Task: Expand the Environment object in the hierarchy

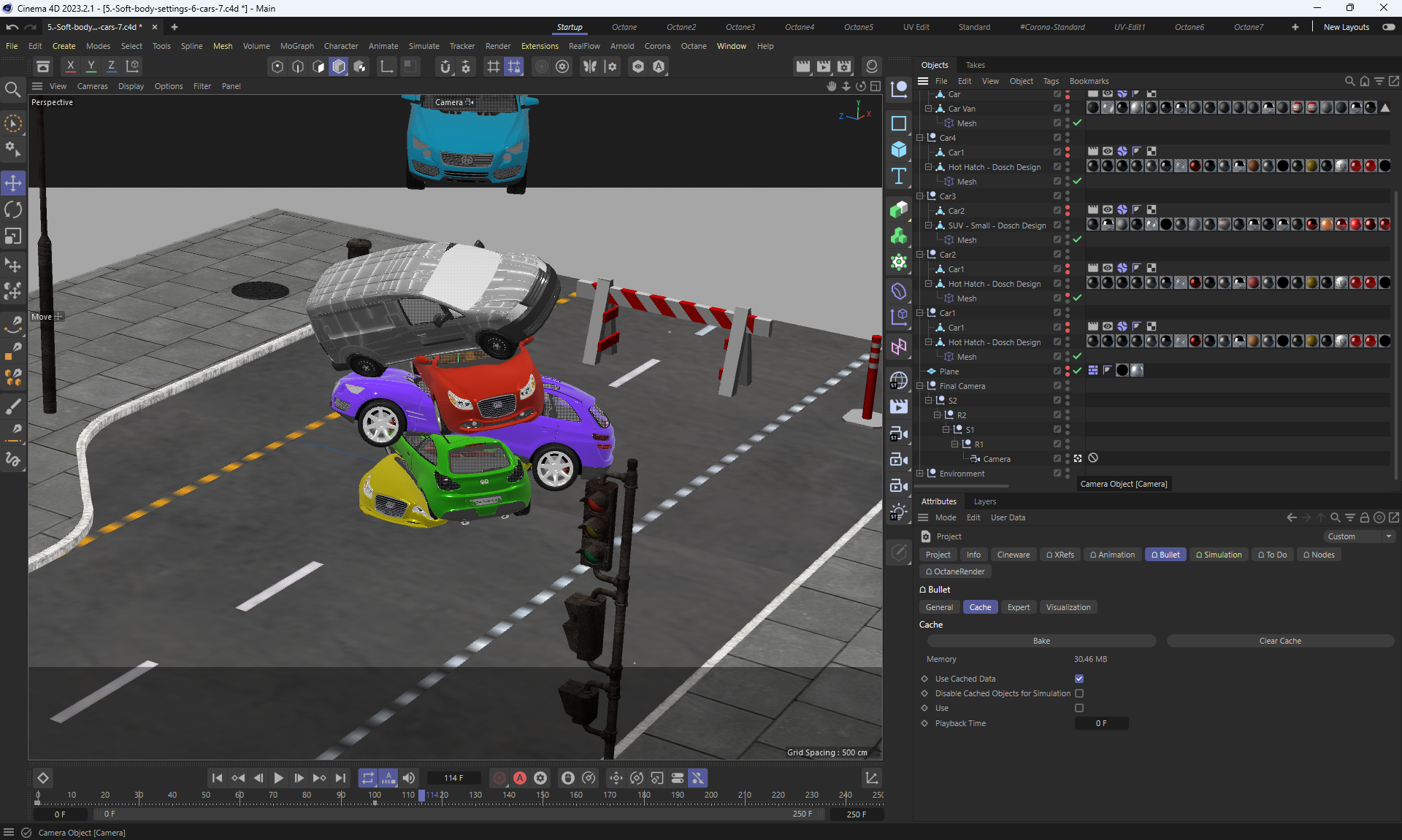Action: click(920, 474)
